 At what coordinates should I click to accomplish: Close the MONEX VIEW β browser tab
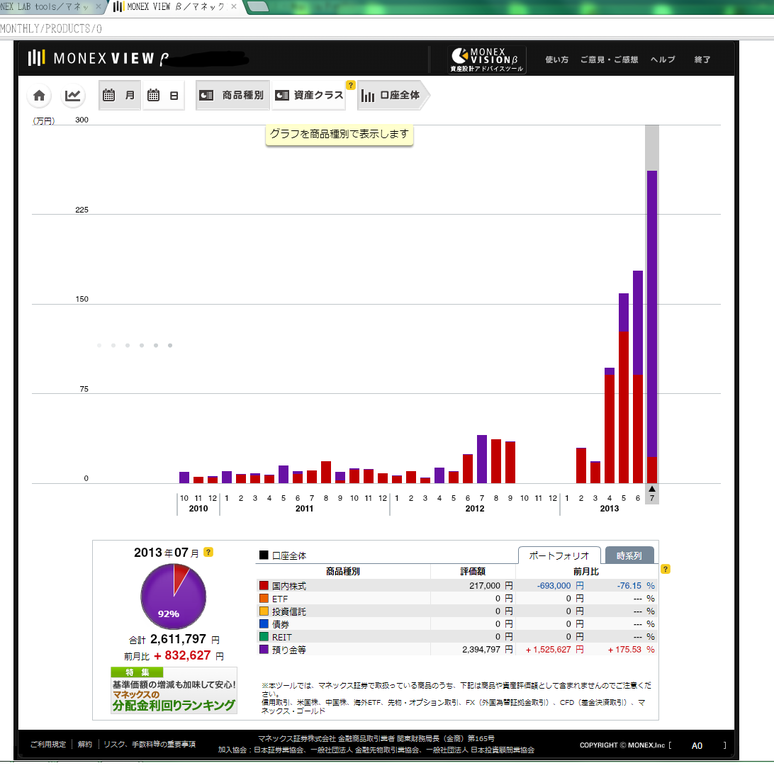tap(234, 6)
